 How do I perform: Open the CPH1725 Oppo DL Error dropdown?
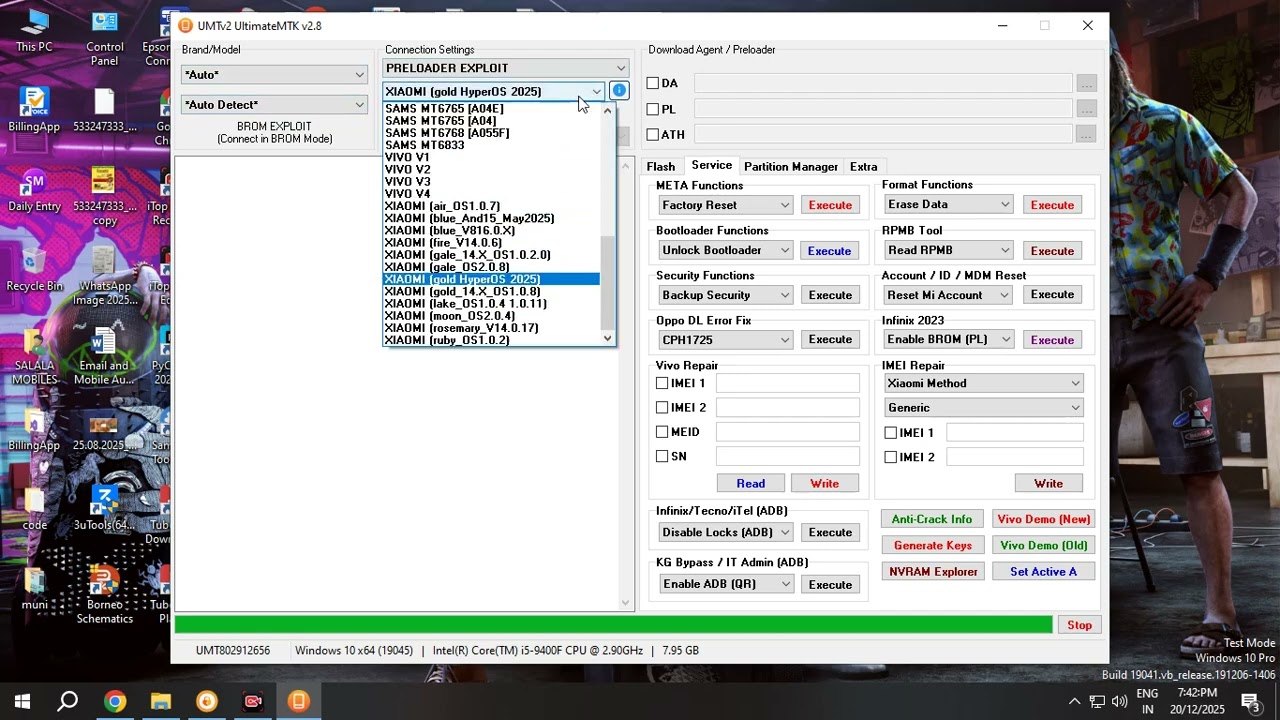pyautogui.click(x=725, y=340)
